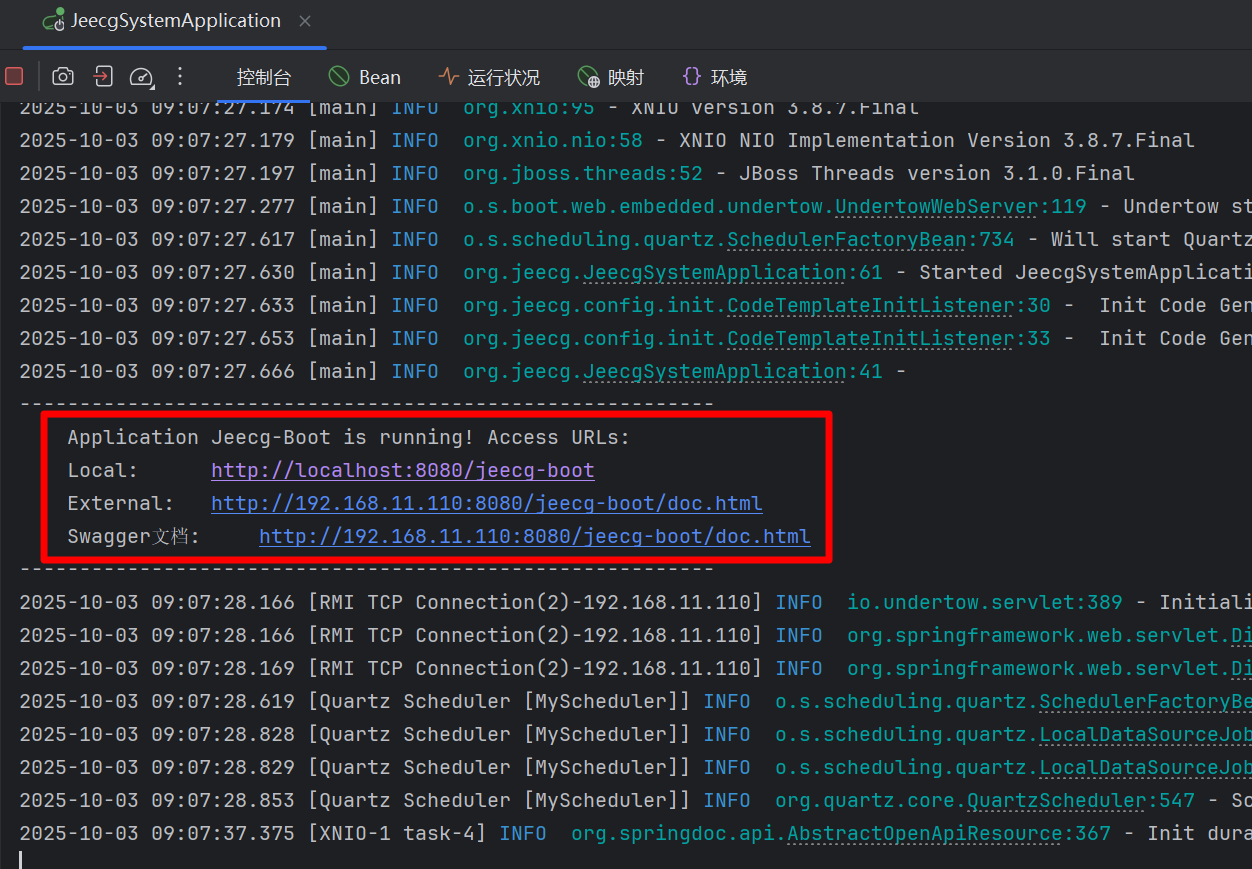Viewport: 1252px width, 869px height.
Task: Close the JeecgSystemApplication run tab
Action: (305, 21)
